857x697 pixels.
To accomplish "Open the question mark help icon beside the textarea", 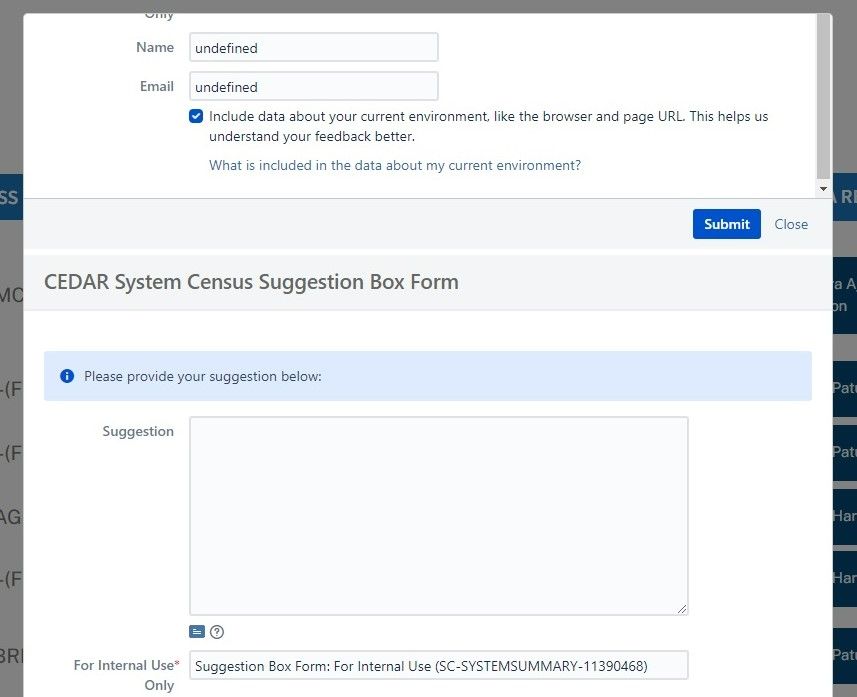I will pyautogui.click(x=217, y=631).
